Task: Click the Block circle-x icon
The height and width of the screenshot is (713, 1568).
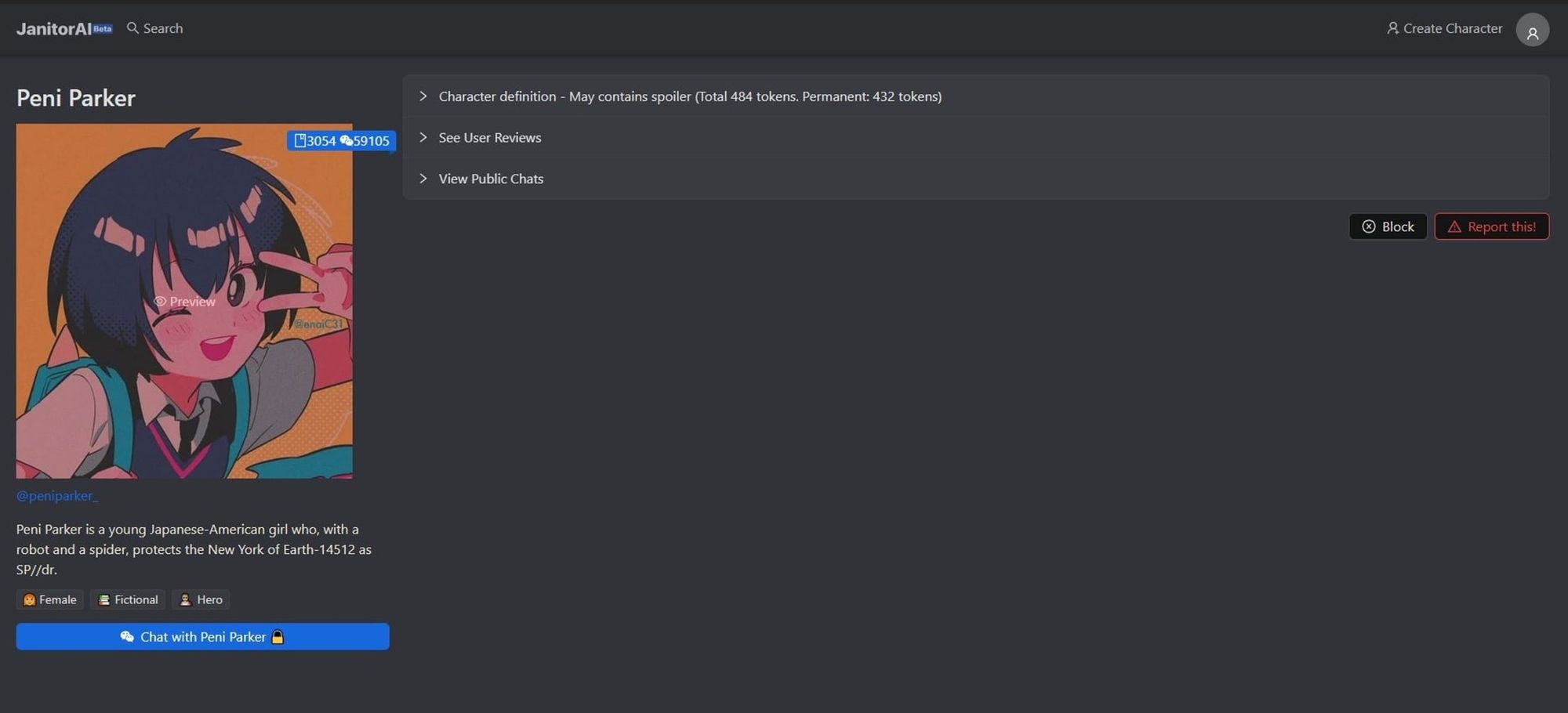Action: pyautogui.click(x=1369, y=226)
